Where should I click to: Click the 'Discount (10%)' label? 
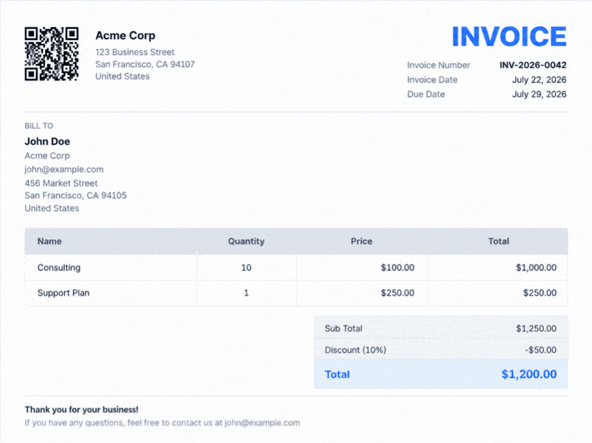tap(355, 350)
